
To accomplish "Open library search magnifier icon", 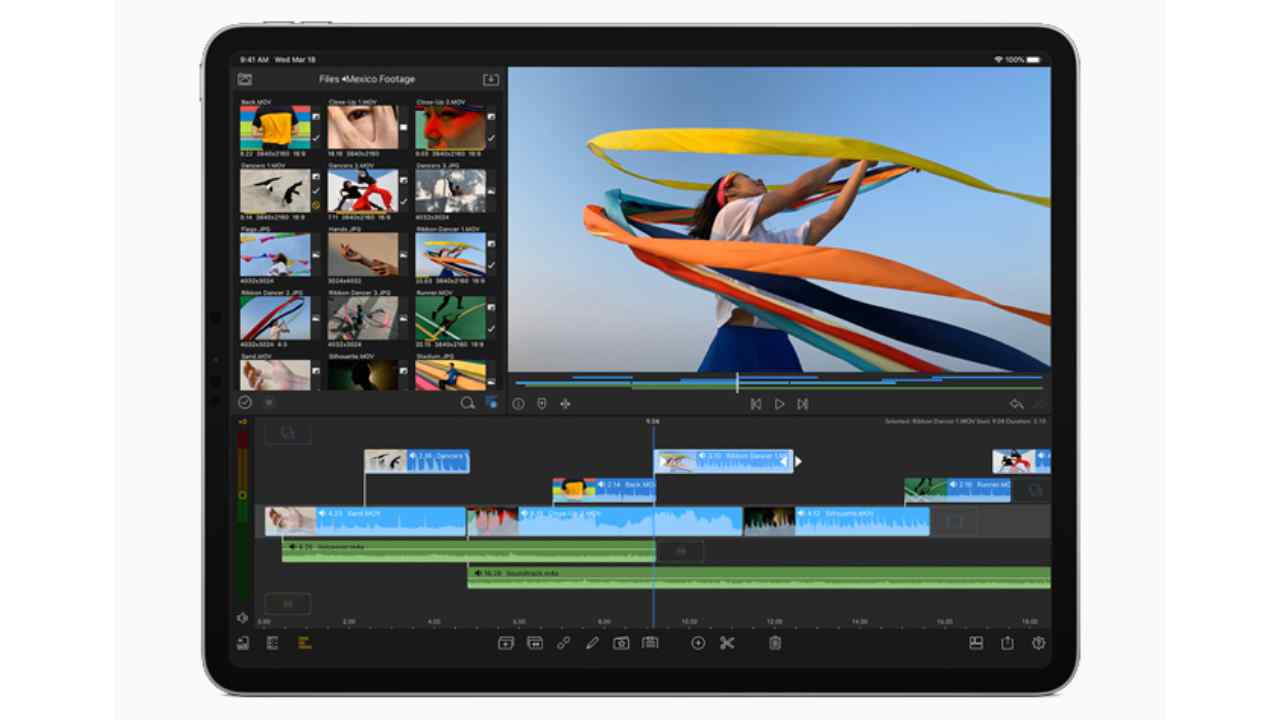I will tap(467, 403).
